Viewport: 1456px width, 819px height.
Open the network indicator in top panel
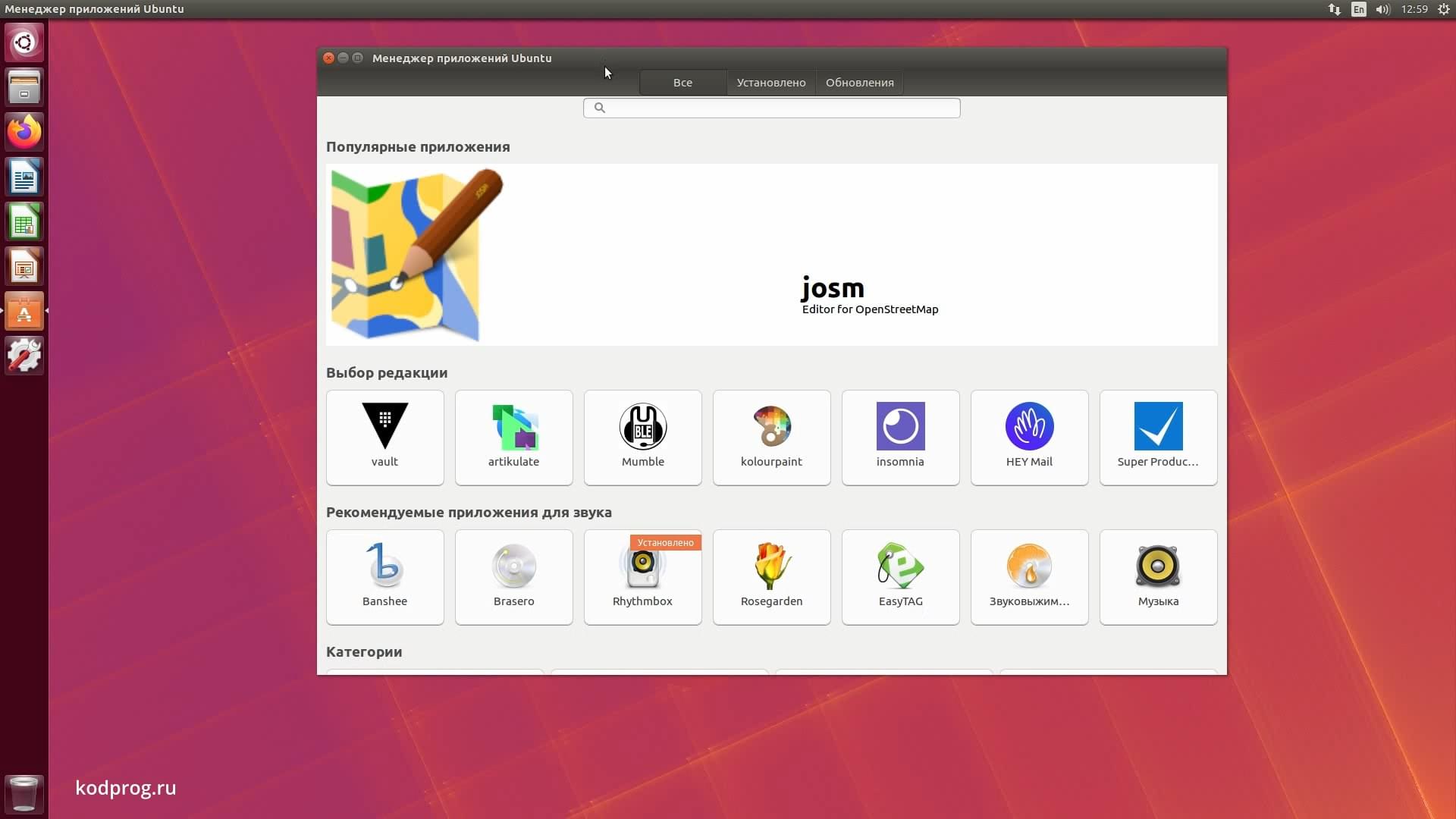point(1335,9)
